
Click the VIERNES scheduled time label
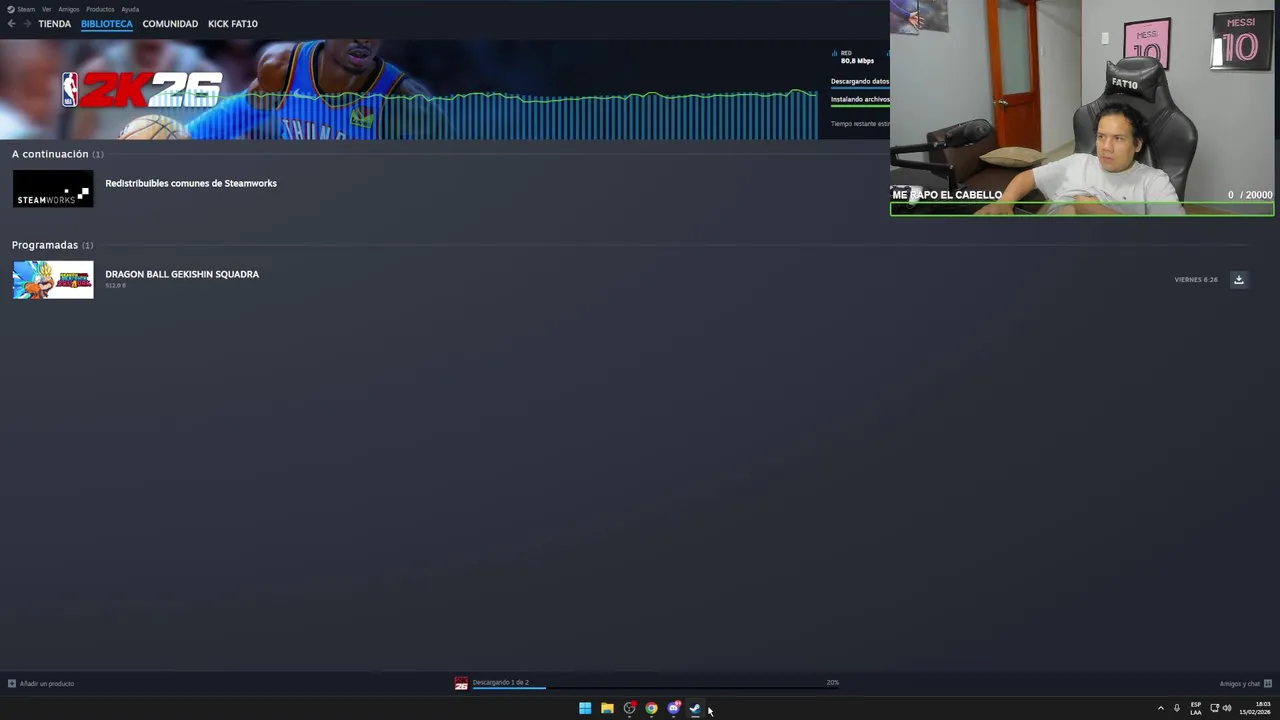(x=1196, y=280)
